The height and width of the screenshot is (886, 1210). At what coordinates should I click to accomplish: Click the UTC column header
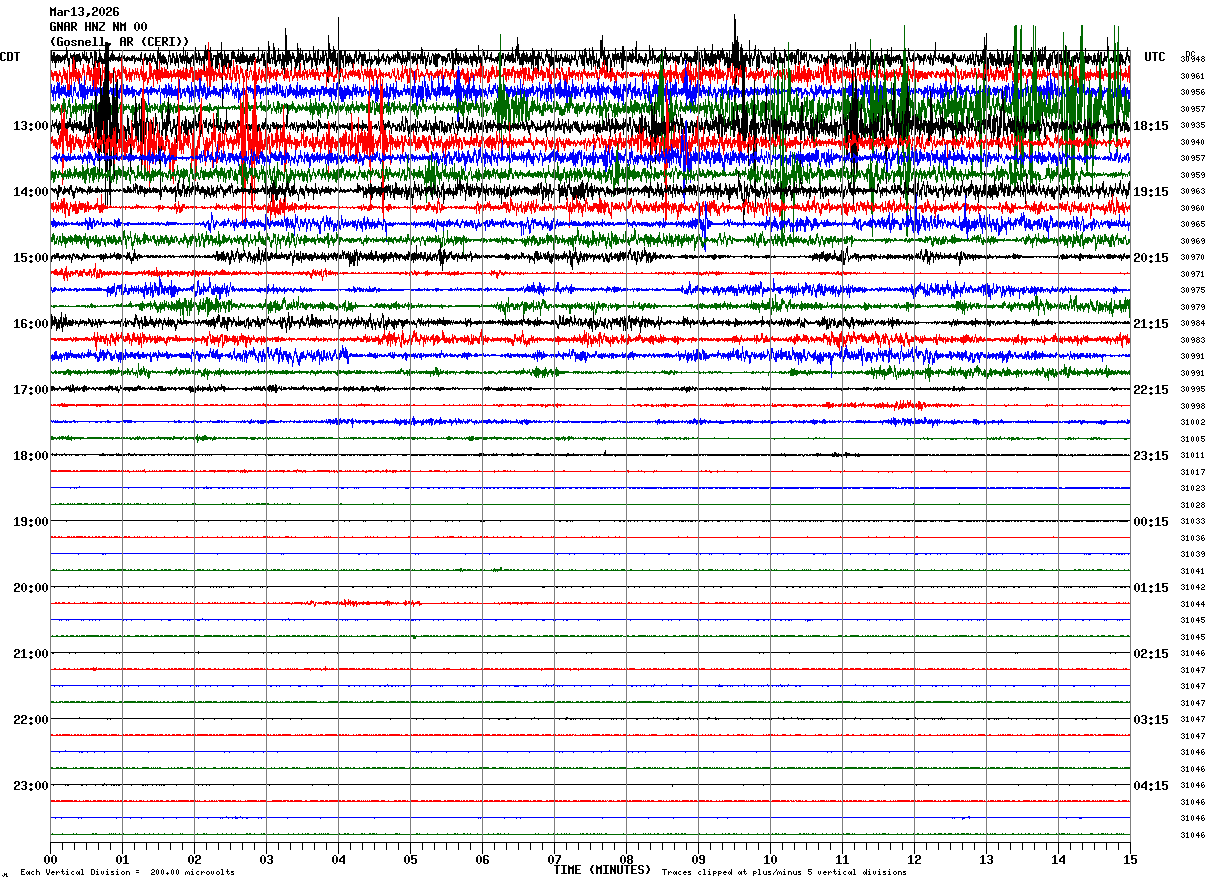pyautogui.click(x=1155, y=57)
